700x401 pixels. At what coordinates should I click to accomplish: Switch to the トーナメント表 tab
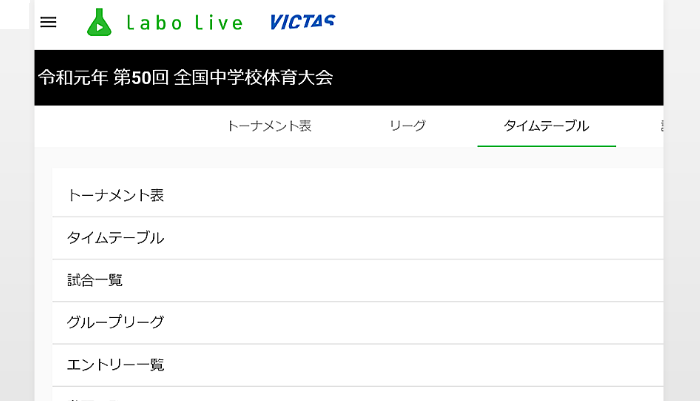[269, 126]
